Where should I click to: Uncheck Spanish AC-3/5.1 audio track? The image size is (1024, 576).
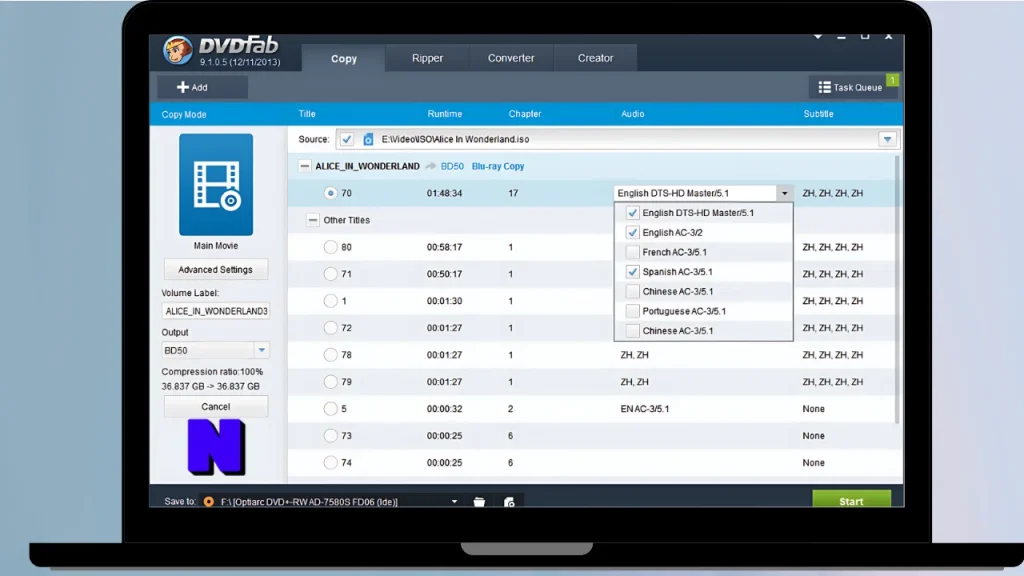(x=632, y=272)
